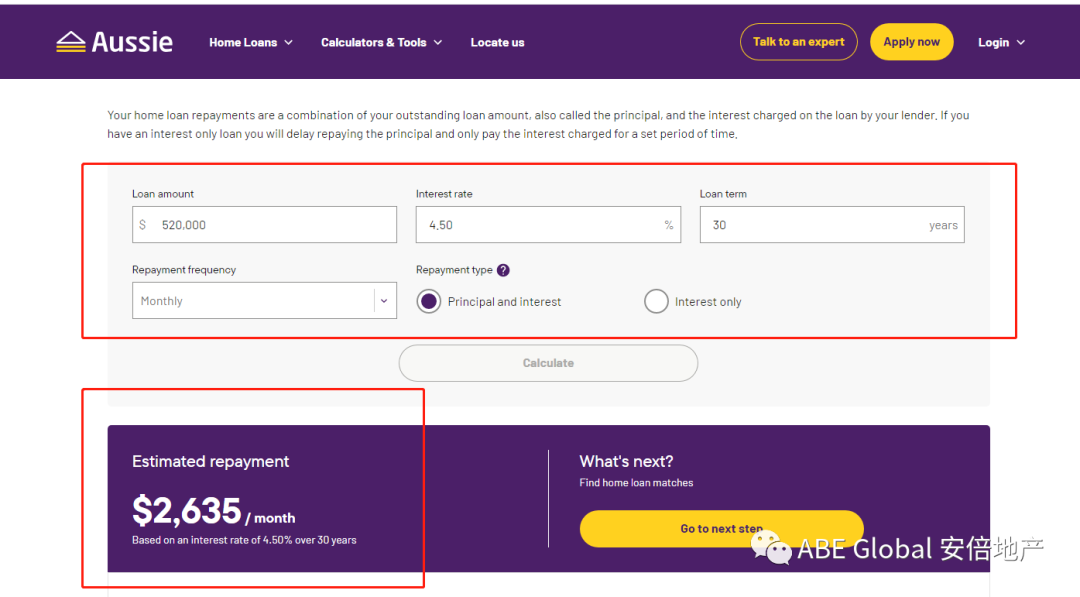Click the percent symbol in Interest rate
1080x597 pixels.
(669, 225)
